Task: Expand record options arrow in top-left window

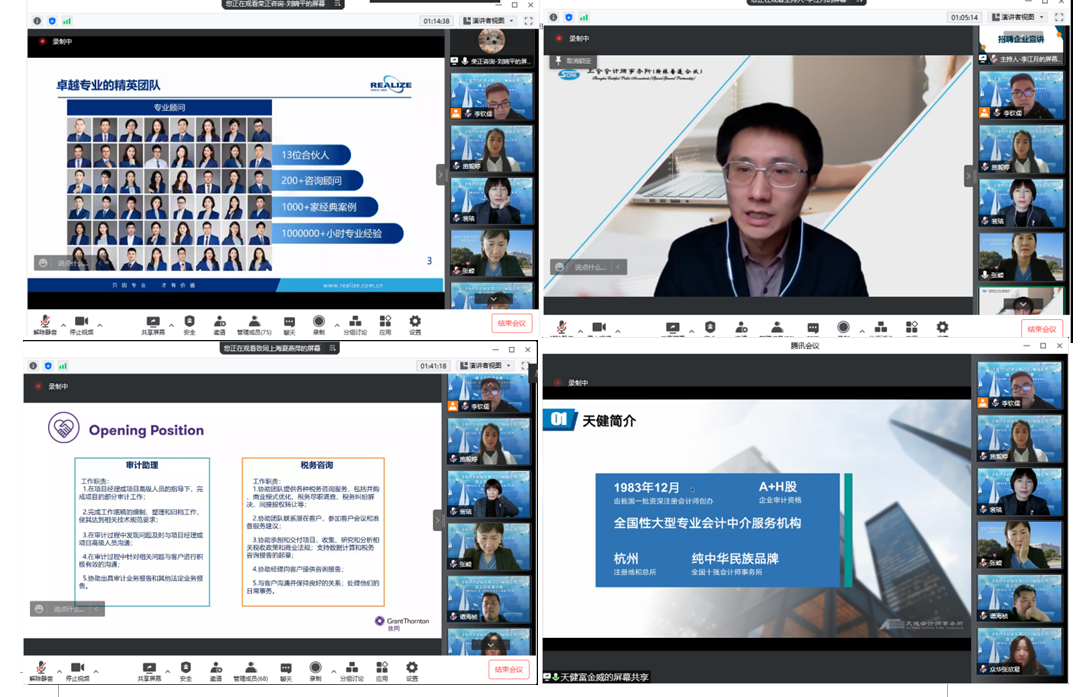Action: 337,324
